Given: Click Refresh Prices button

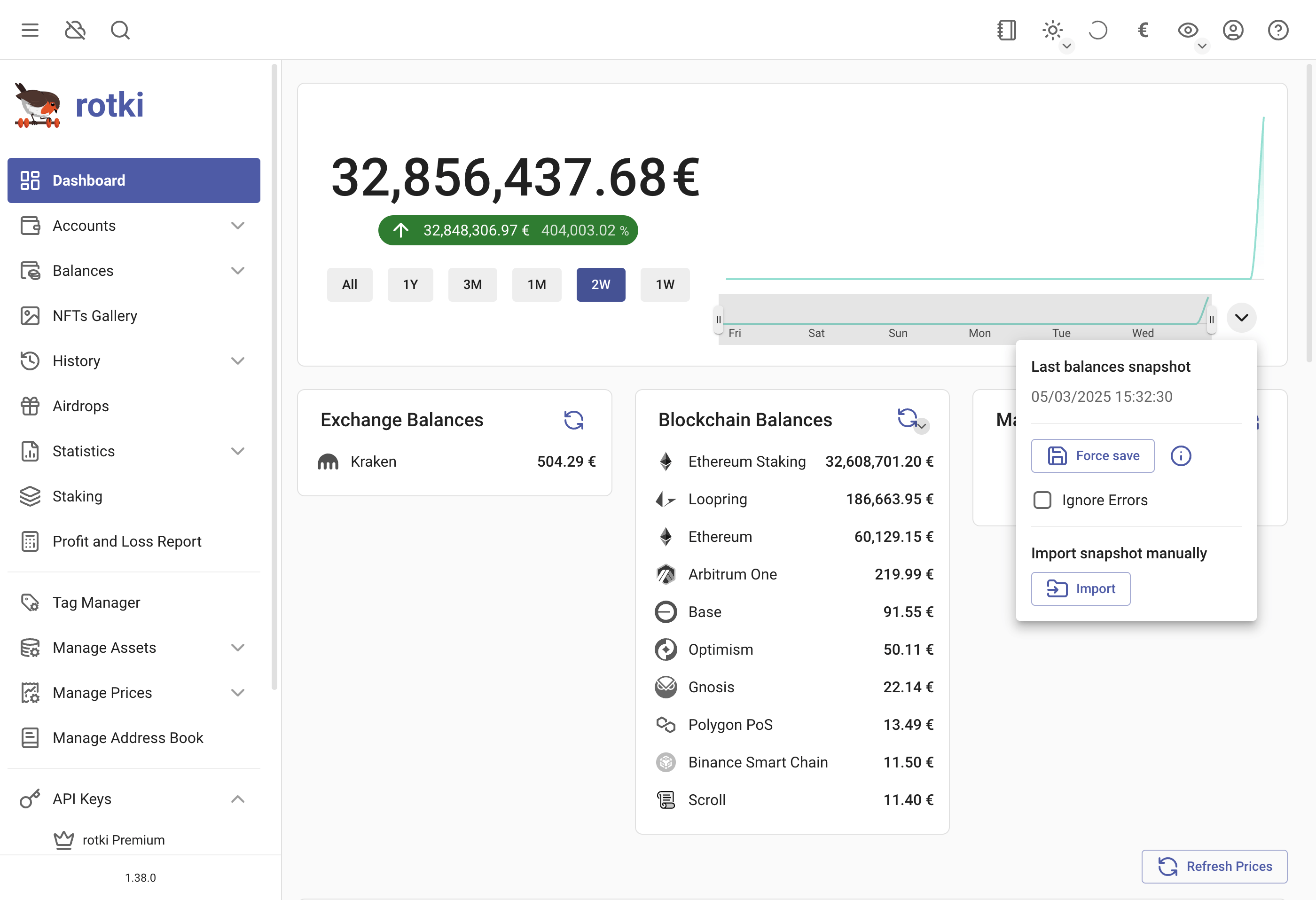Looking at the screenshot, I should pyautogui.click(x=1214, y=867).
